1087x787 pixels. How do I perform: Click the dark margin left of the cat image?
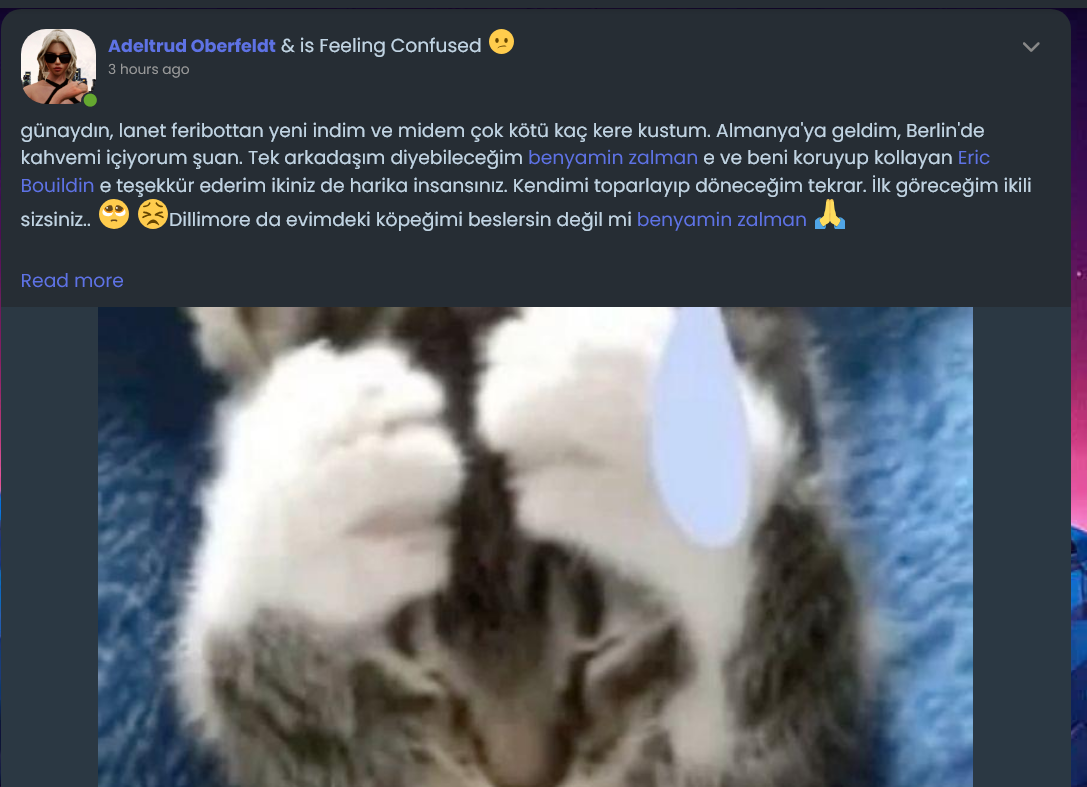(x=49, y=547)
